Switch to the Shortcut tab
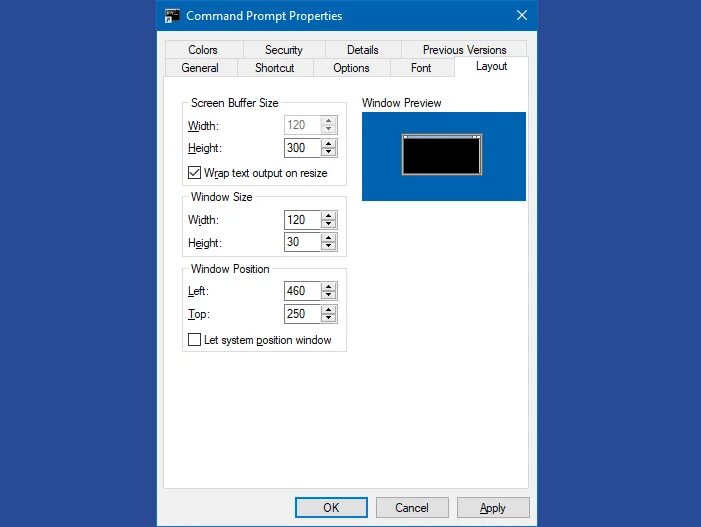 pyautogui.click(x=274, y=68)
